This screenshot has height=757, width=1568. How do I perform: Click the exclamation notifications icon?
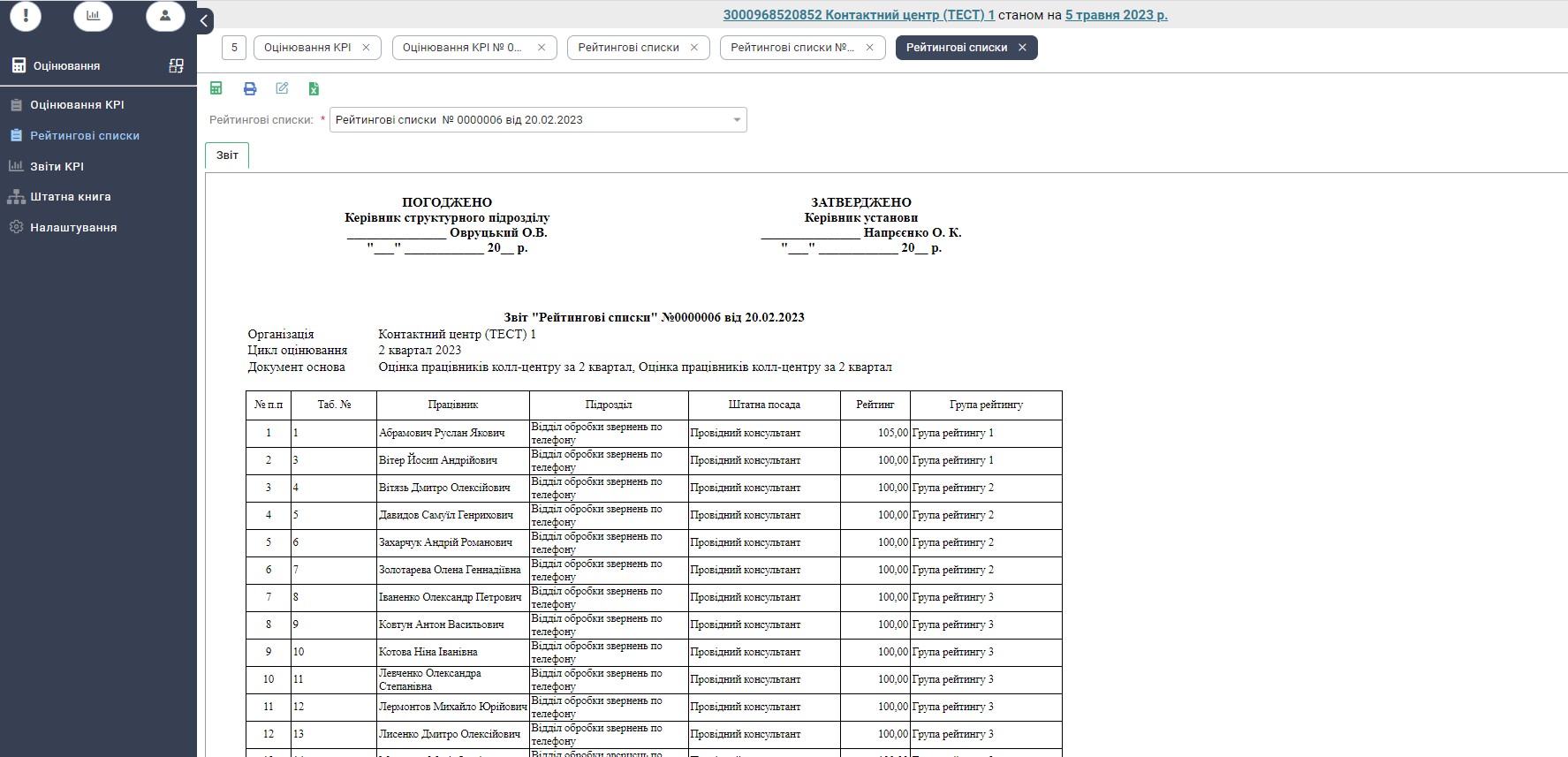coord(26,16)
